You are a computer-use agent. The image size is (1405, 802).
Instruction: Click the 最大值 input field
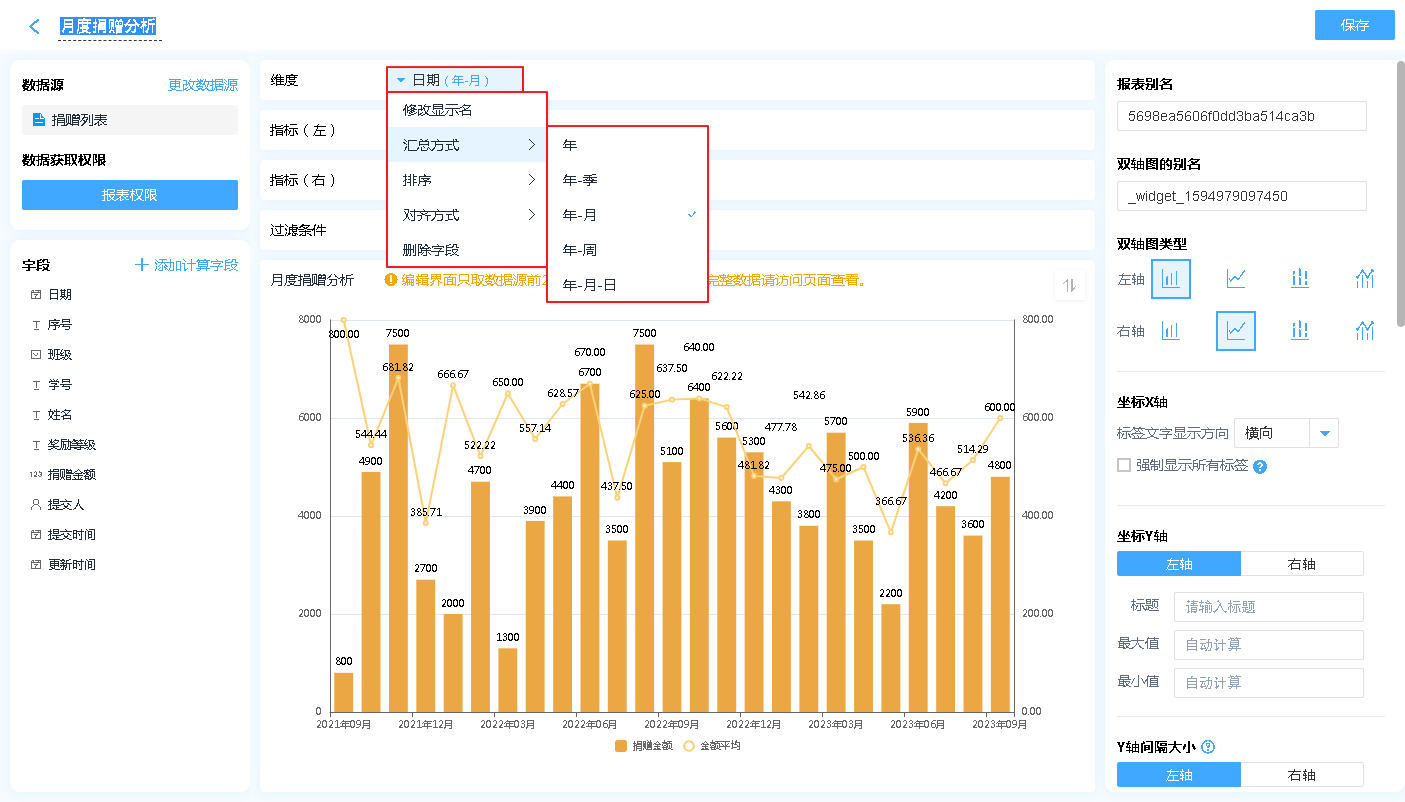pyautogui.click(x=1267, y=645)
